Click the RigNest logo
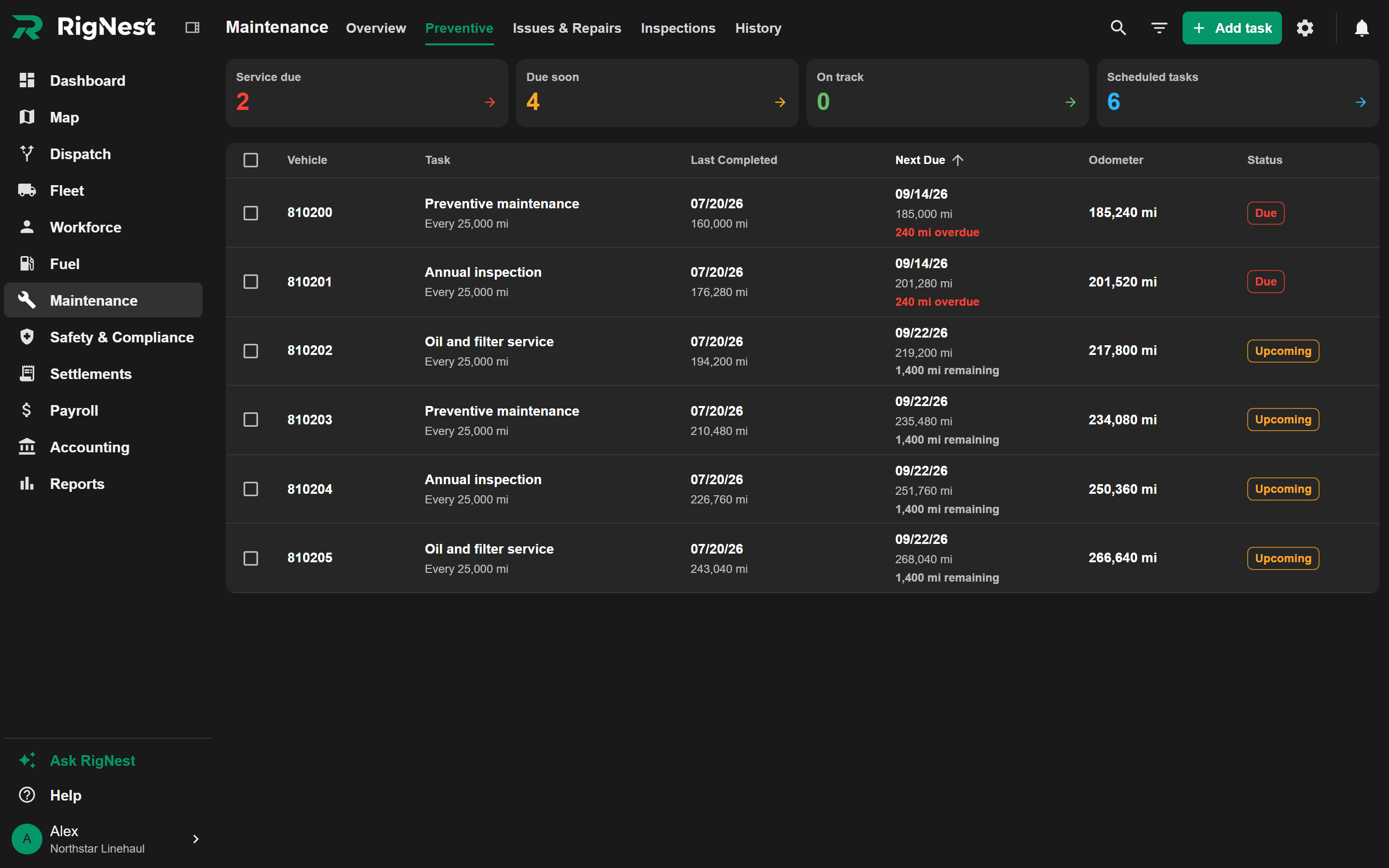The height and width of the screenshot is (868, 1389). (83, 27)
